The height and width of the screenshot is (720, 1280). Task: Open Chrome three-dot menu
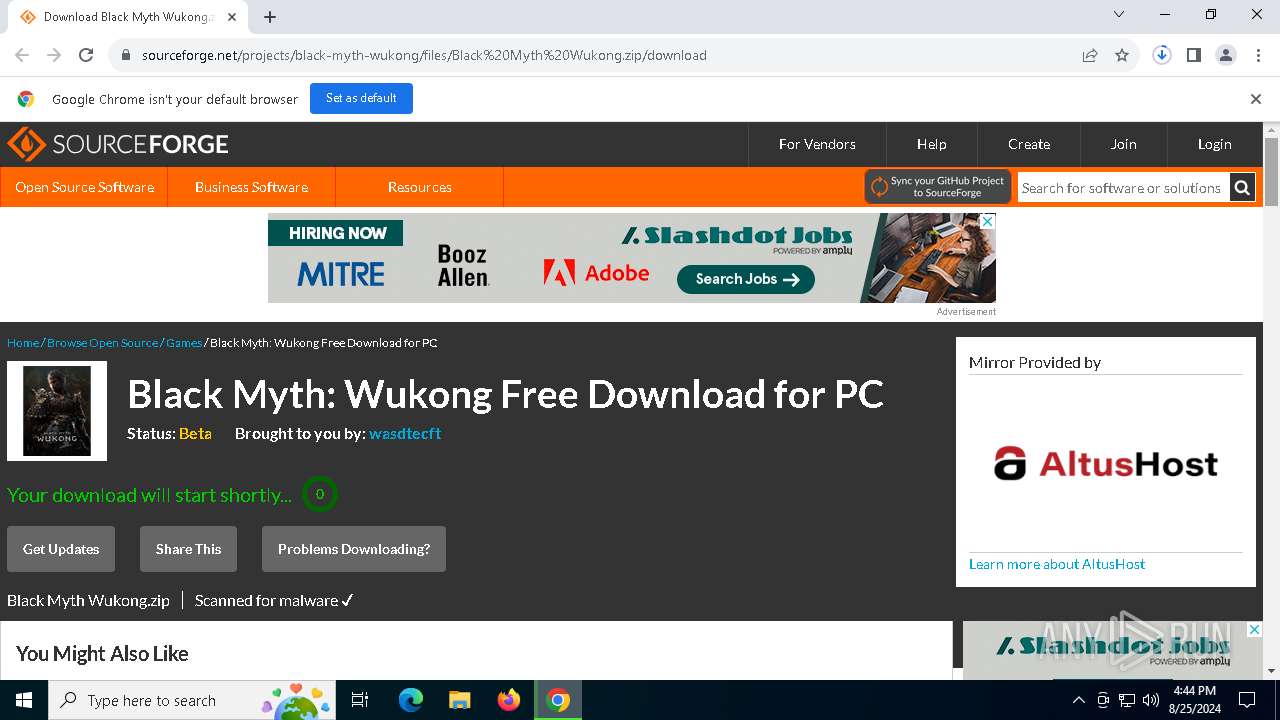[x=1258, y=55]
